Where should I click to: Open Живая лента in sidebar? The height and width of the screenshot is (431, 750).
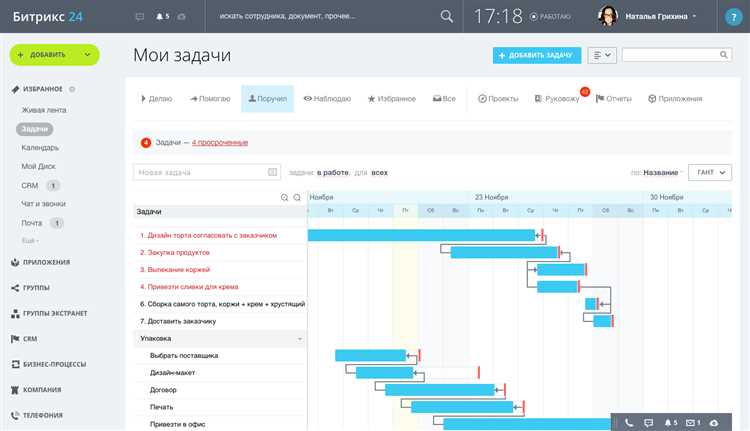tap(44, 110)
